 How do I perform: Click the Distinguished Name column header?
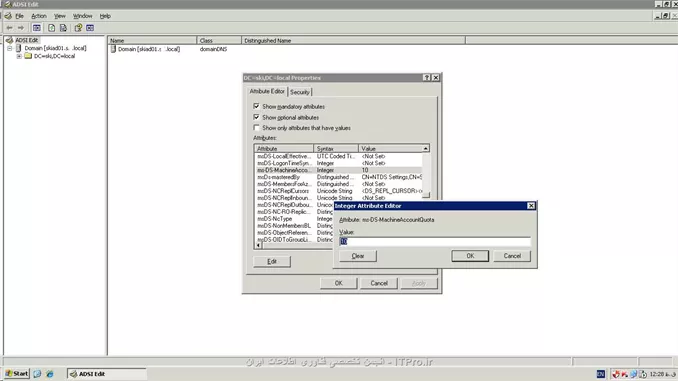point(353,41)
